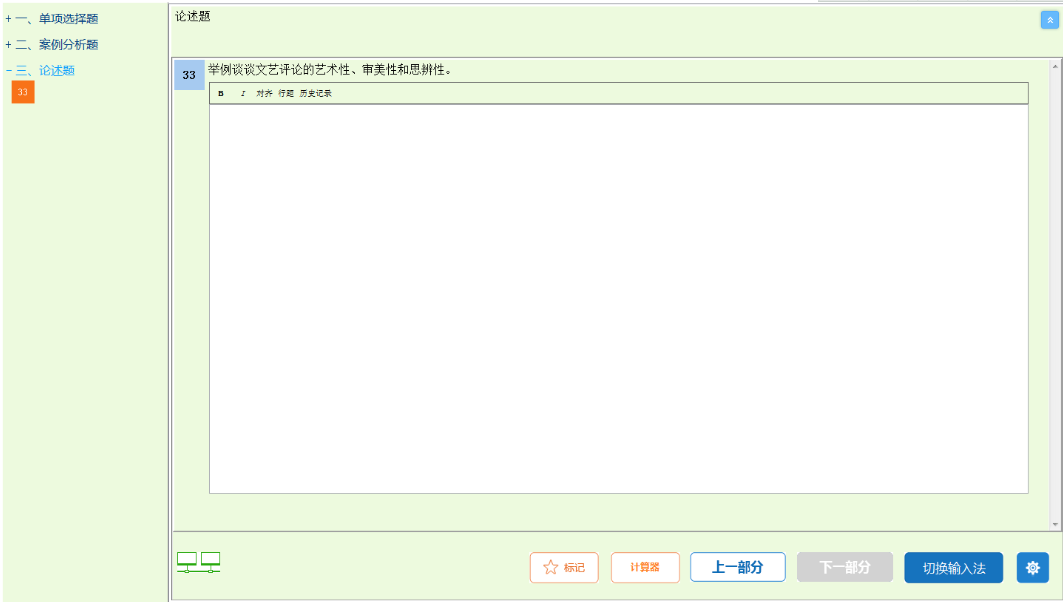Mark this question with 标记 button

pyautogui.click(x=564, y=567)
